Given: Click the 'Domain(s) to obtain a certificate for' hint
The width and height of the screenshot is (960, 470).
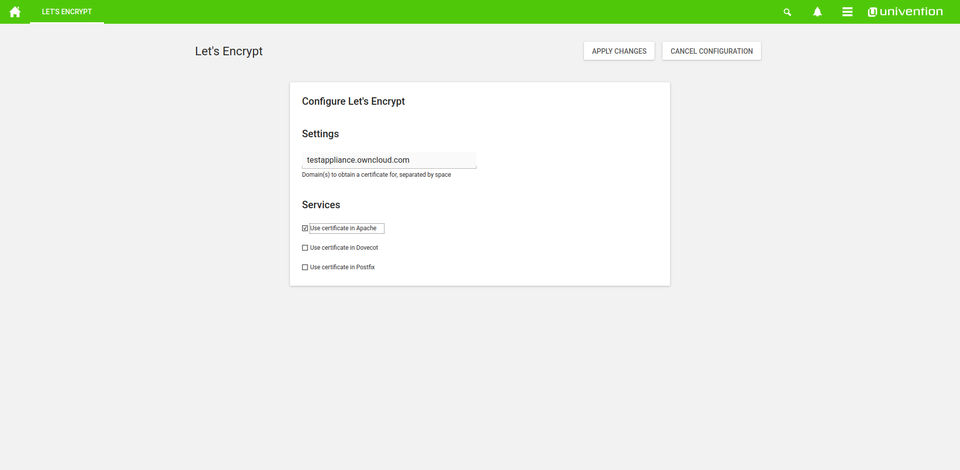Looking at the screenshot, I should pyautogui.click(x=377, y=175).
